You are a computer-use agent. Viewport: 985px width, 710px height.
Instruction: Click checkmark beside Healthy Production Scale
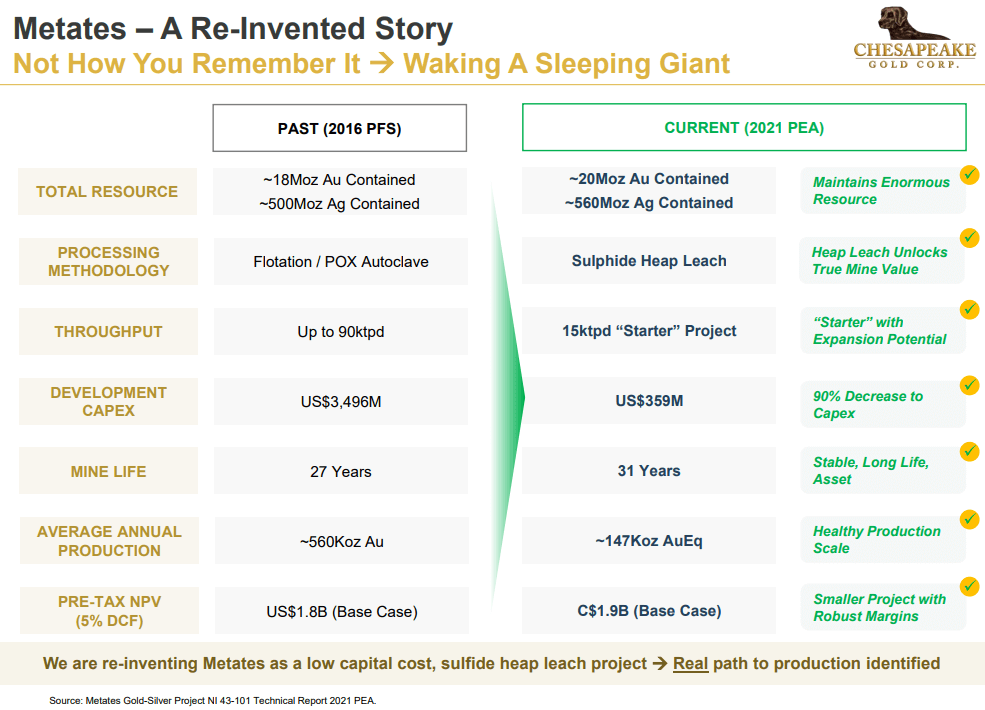[x=969, y=519]
